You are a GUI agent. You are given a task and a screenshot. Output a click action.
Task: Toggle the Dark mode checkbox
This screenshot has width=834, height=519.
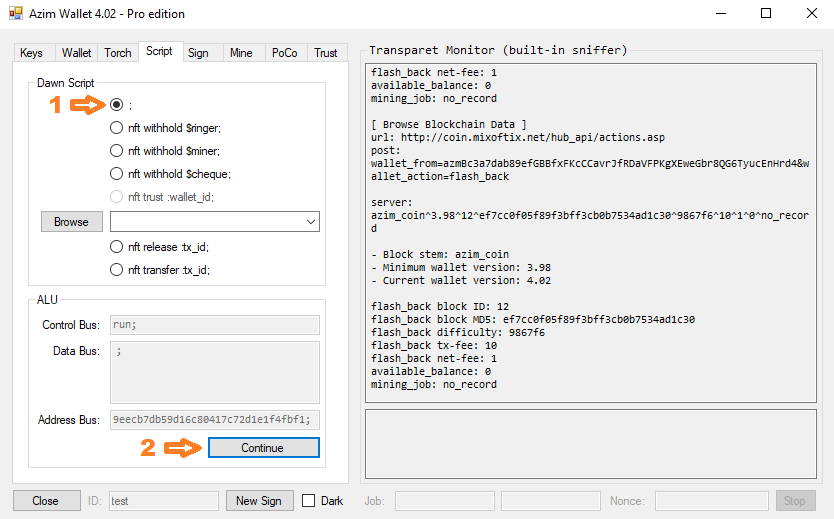(x=308, y=501)
